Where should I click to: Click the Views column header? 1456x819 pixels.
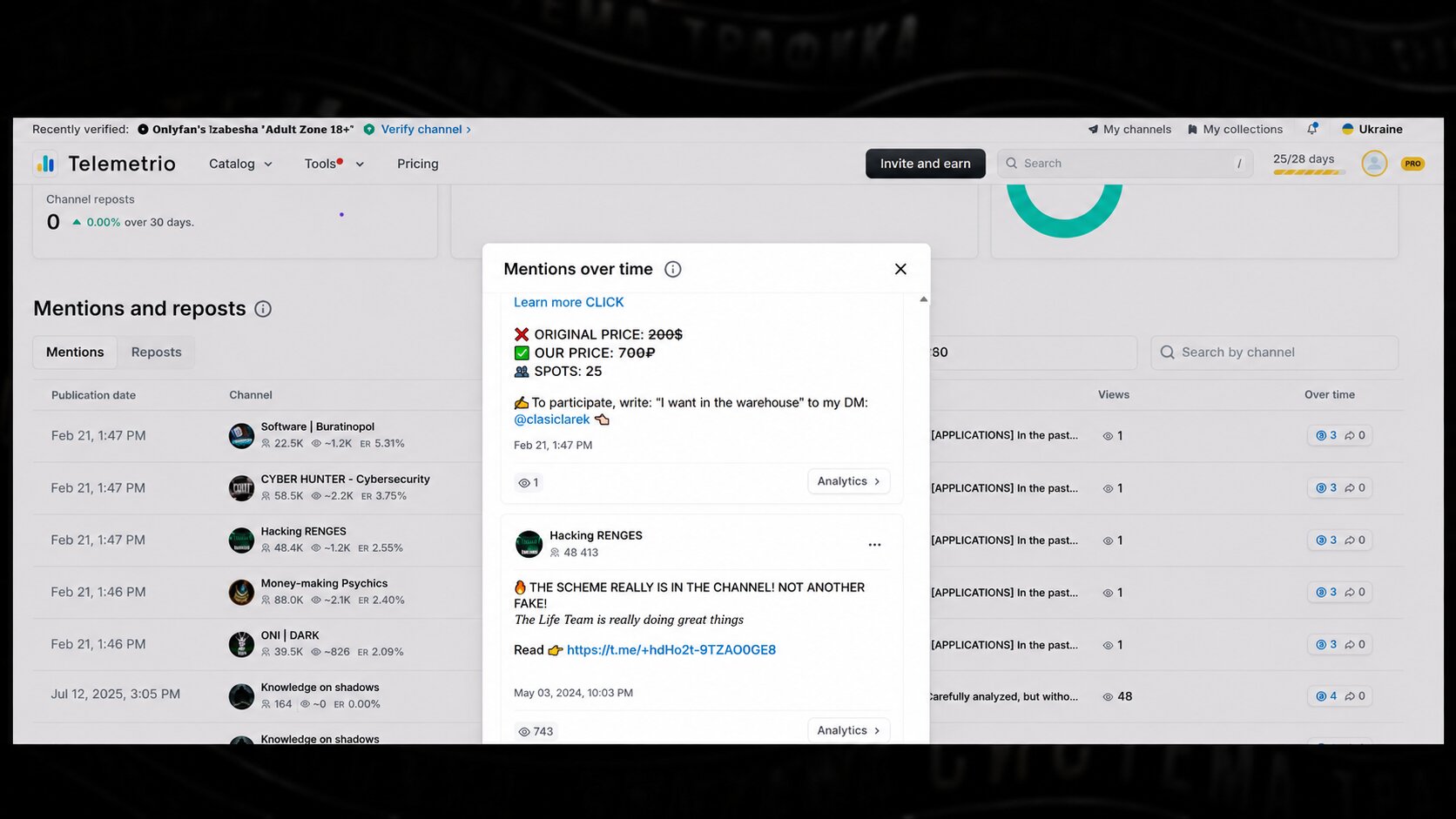click(1114, 394)
